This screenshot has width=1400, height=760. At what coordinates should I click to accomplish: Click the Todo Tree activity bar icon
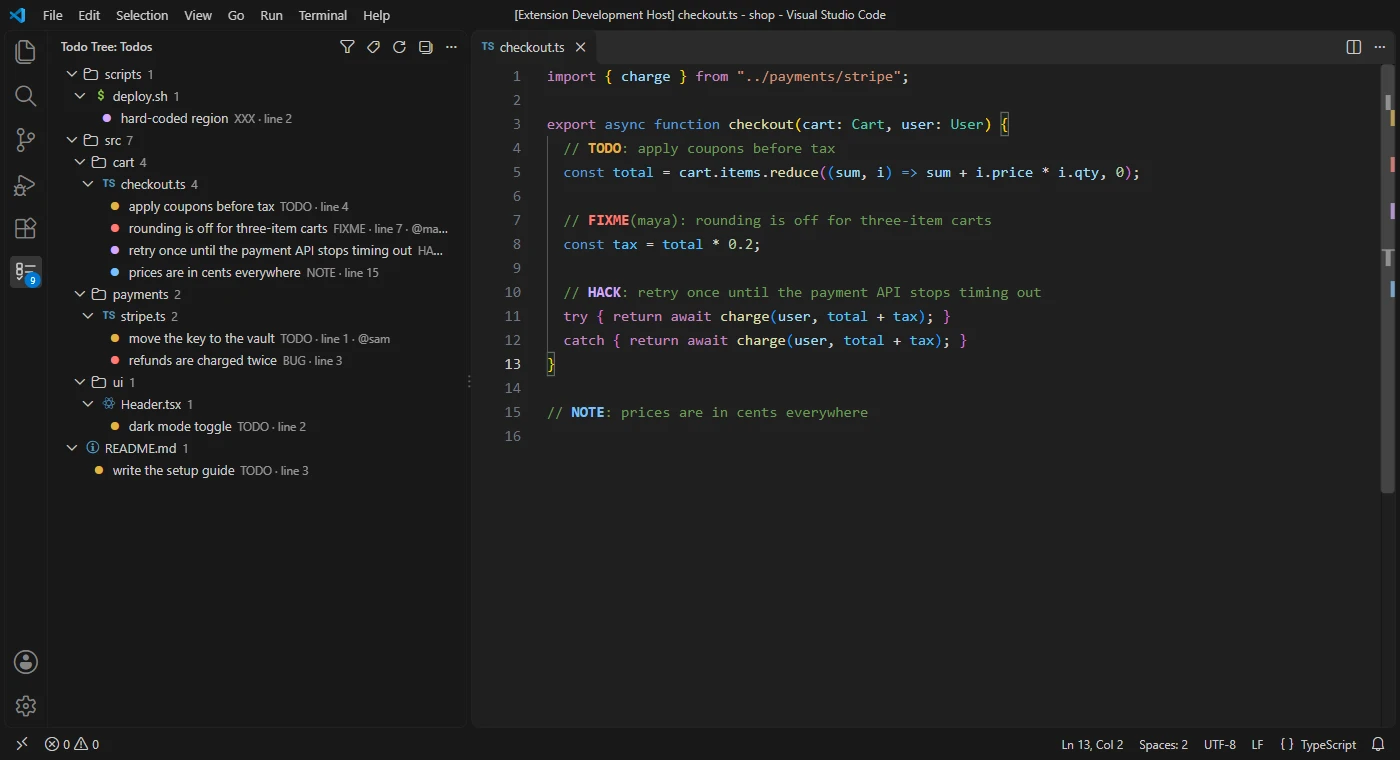pyautogui.click(x=26, y=272)
